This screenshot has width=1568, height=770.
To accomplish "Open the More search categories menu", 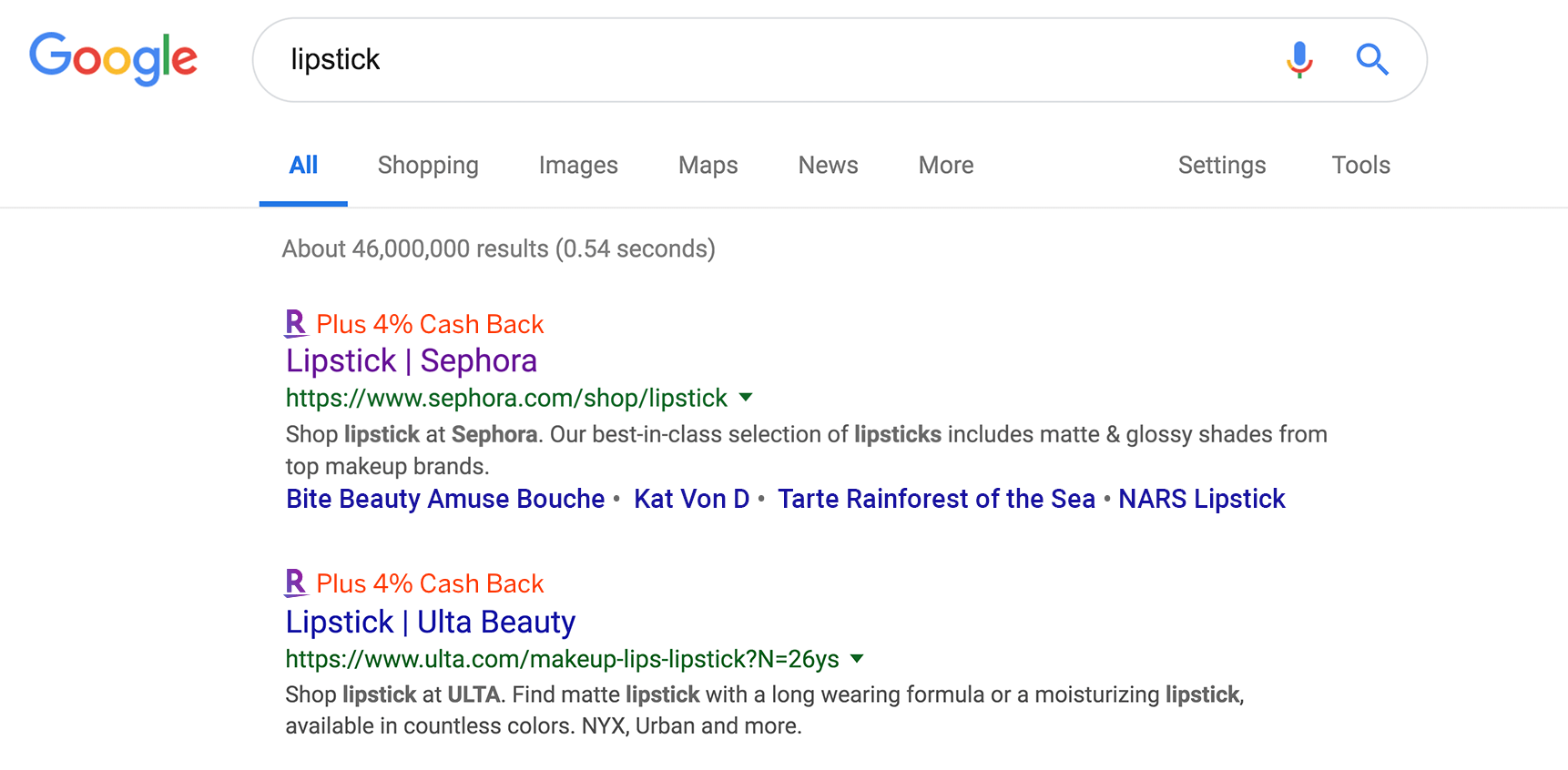I will click(x=946, y=166).
